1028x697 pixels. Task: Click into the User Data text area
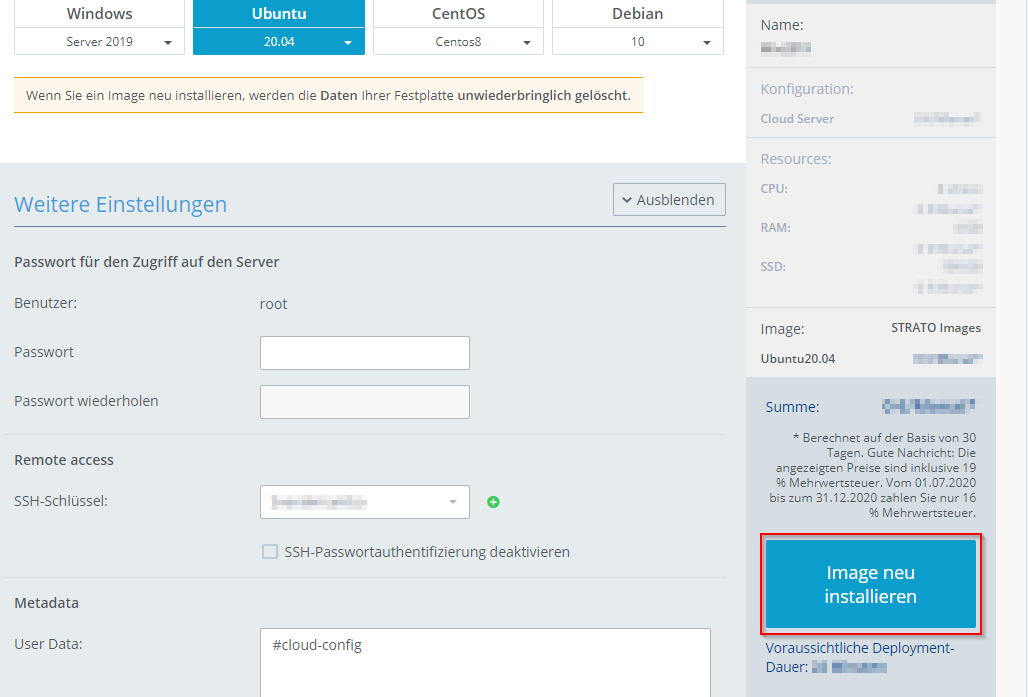[485, 665]
